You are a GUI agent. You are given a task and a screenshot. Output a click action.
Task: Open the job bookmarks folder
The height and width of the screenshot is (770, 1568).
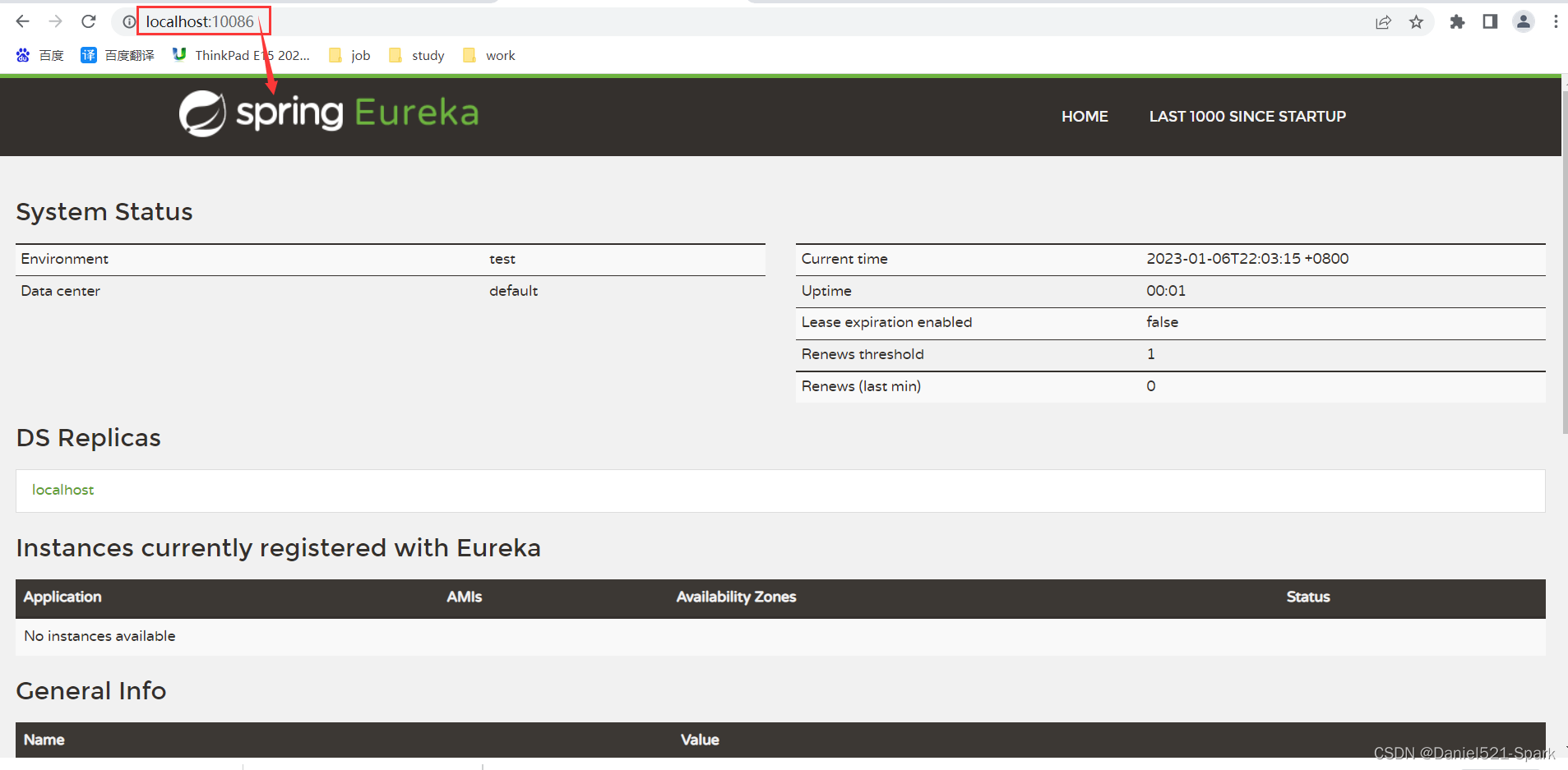(x=349, y=55)
